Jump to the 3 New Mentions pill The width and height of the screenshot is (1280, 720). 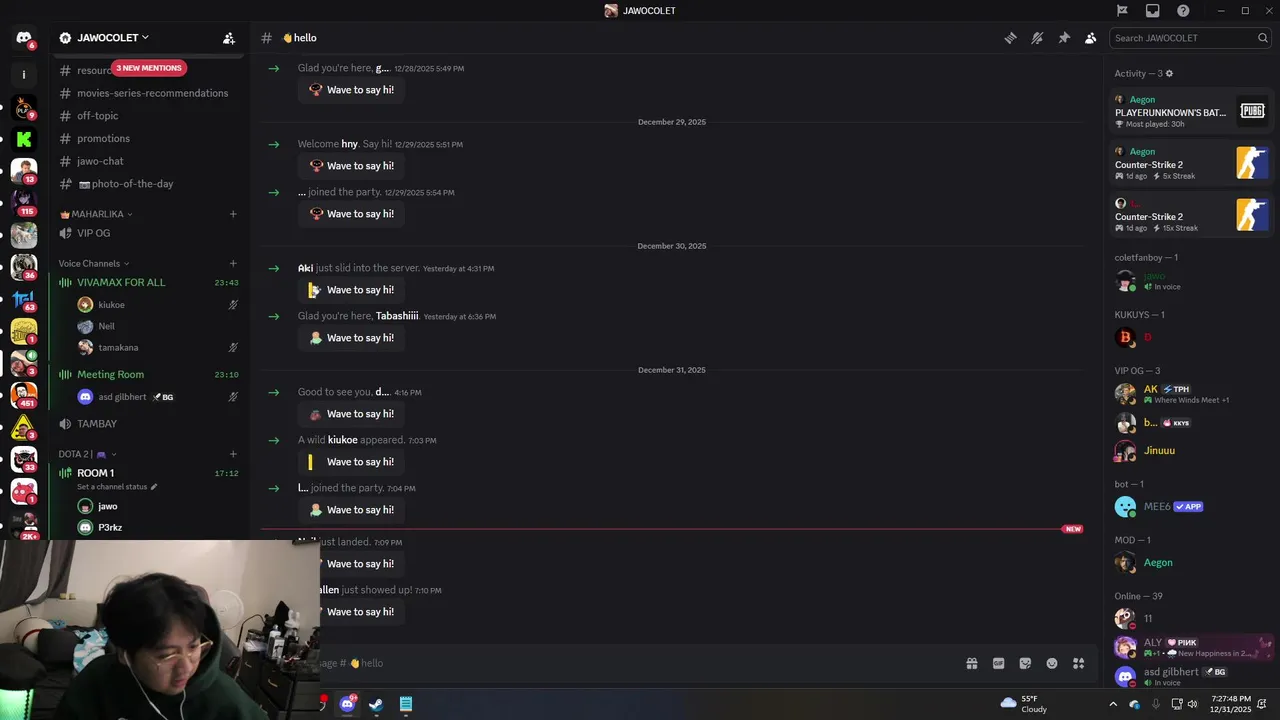click(x=149, y=68)
